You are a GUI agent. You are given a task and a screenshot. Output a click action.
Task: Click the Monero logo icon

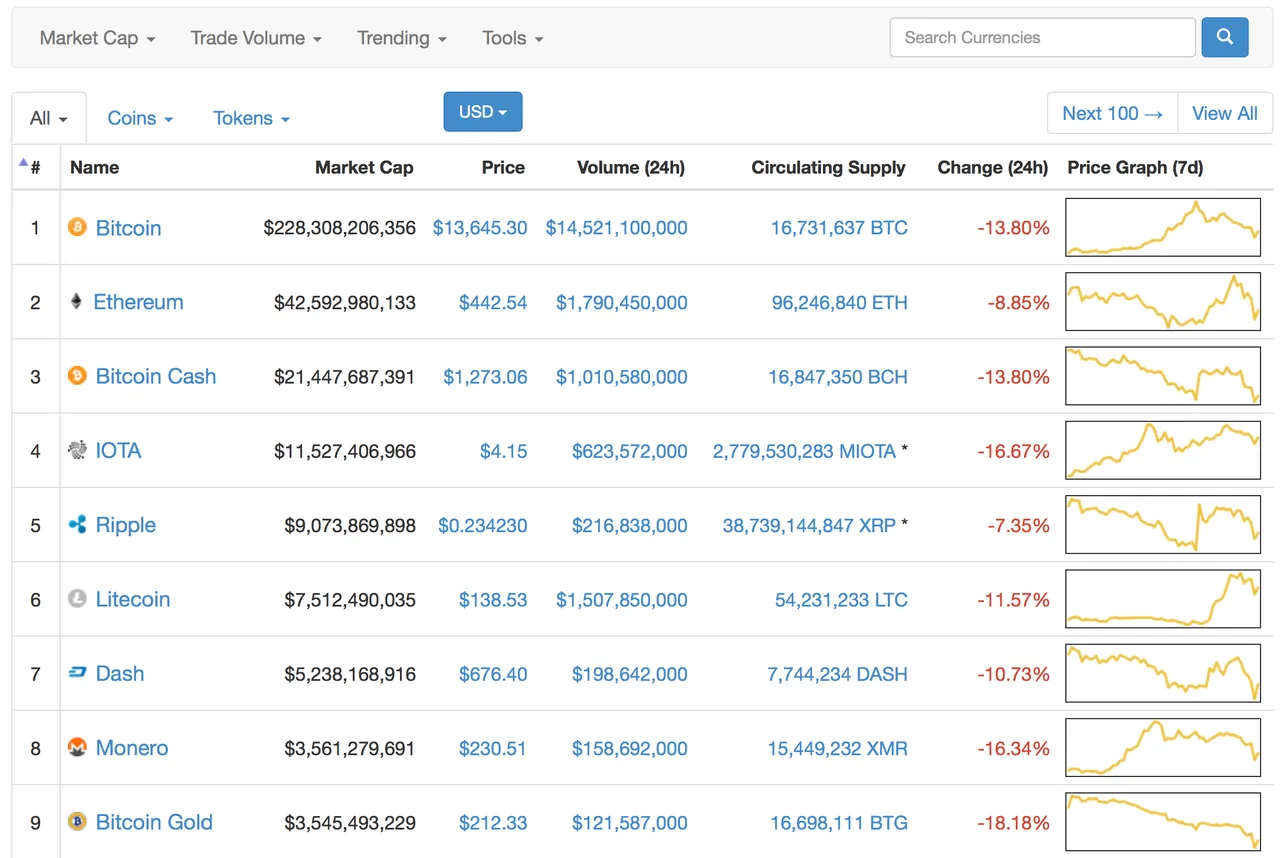click(77, 747)
